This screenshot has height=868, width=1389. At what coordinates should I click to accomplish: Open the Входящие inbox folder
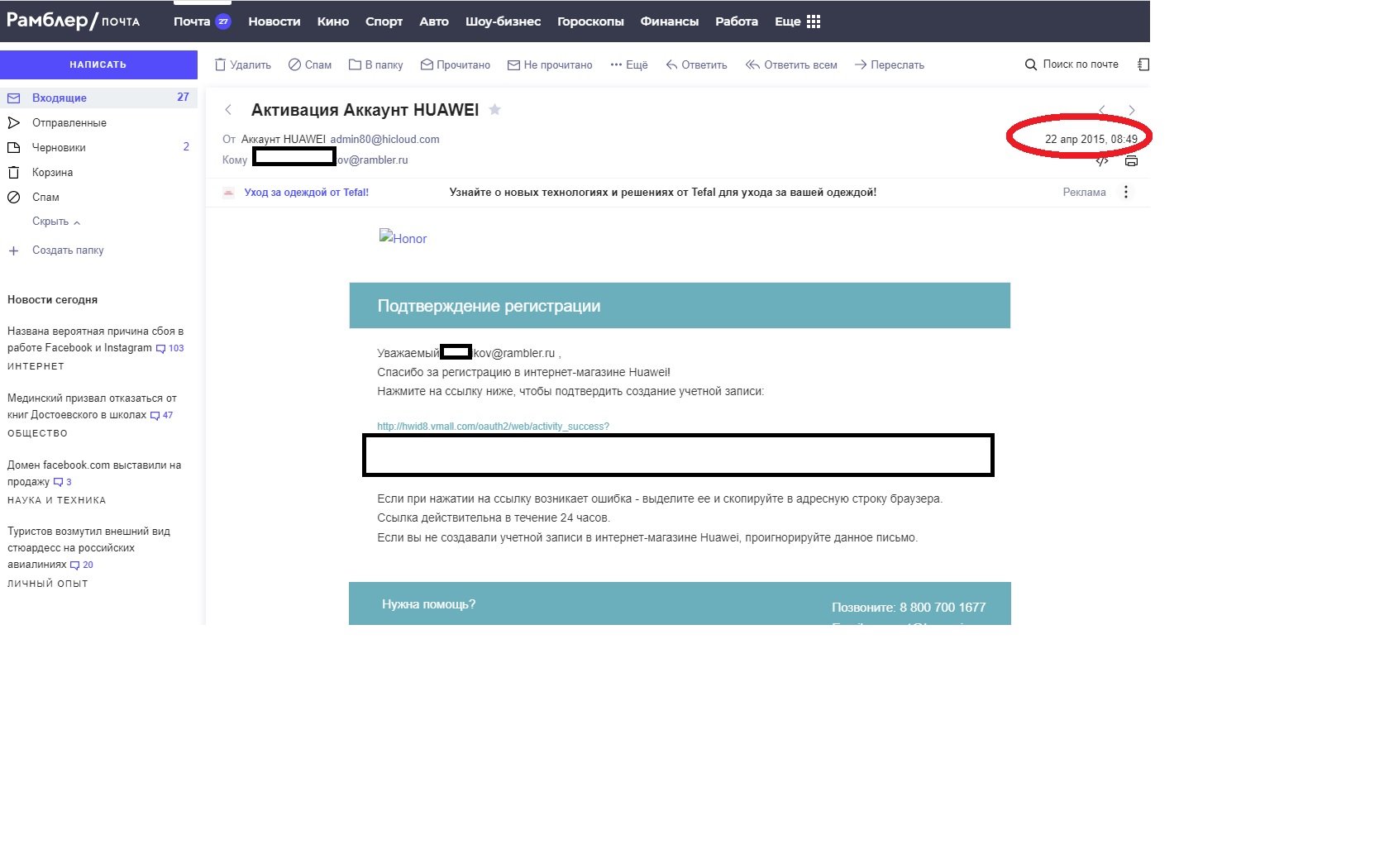[x=98, y=98]
